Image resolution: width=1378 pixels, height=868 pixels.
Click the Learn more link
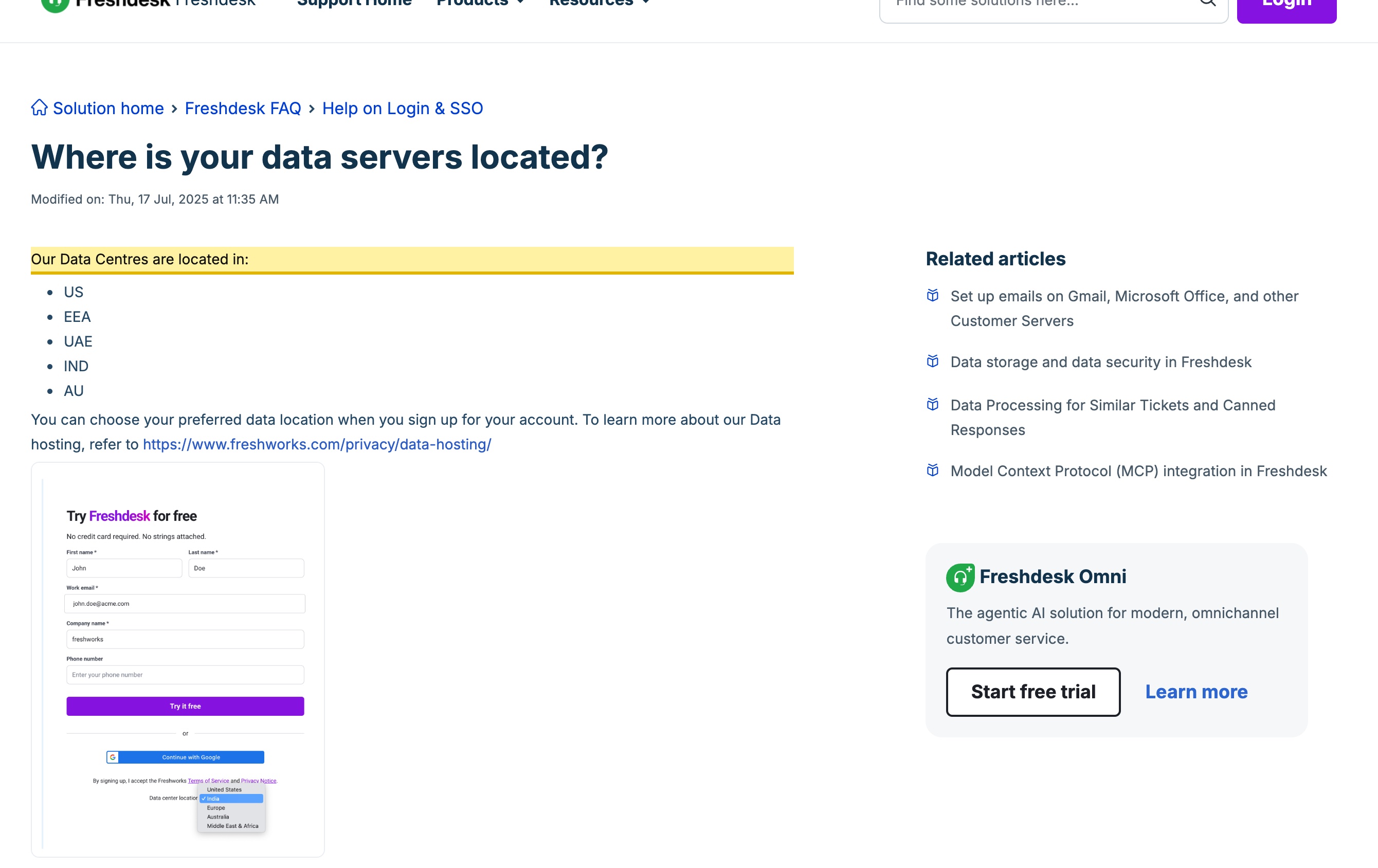1196,691
